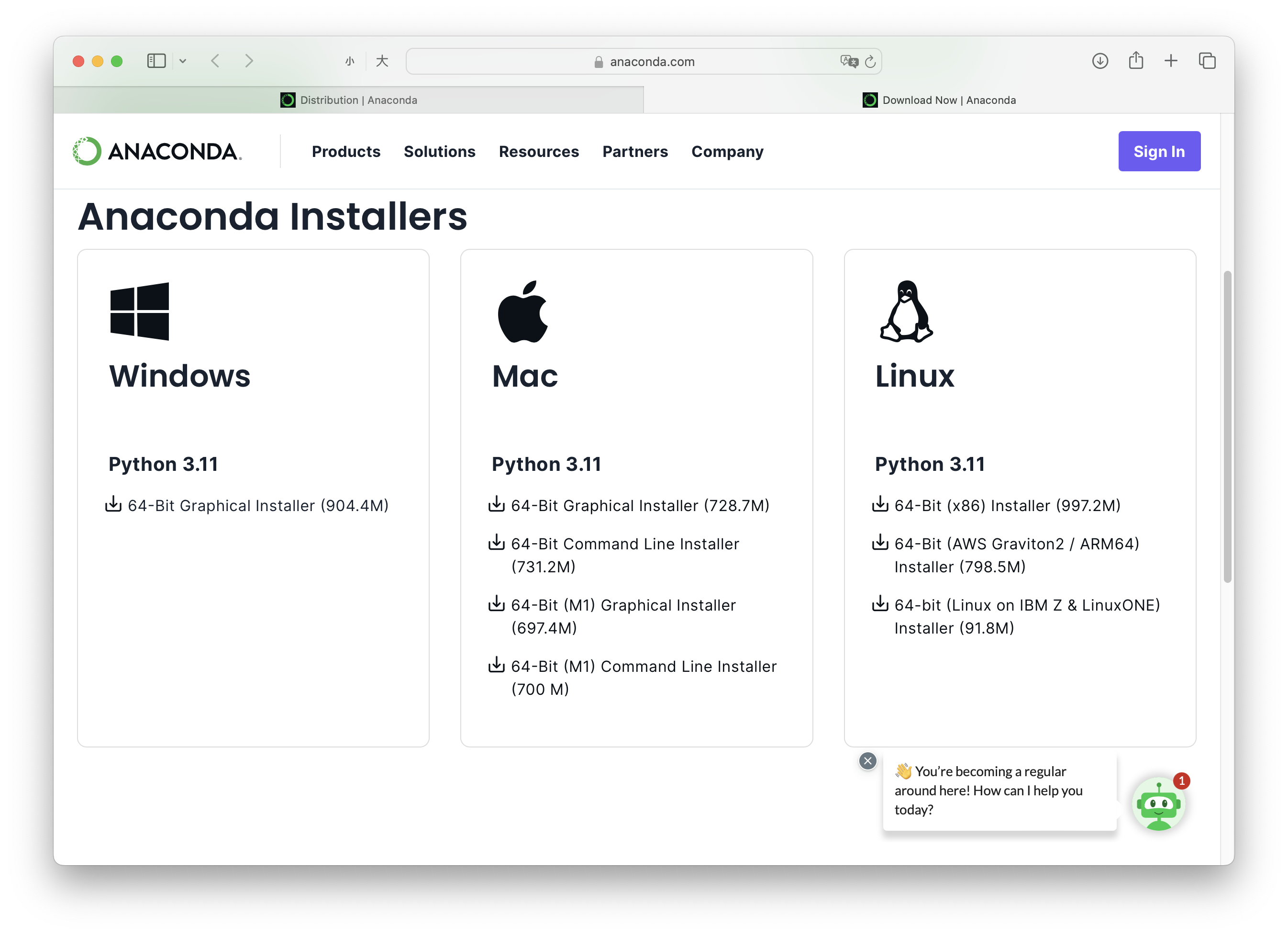Click the Anaconda logo
The height and width of the screenshot is (936, 1288).
pos(157,151)
